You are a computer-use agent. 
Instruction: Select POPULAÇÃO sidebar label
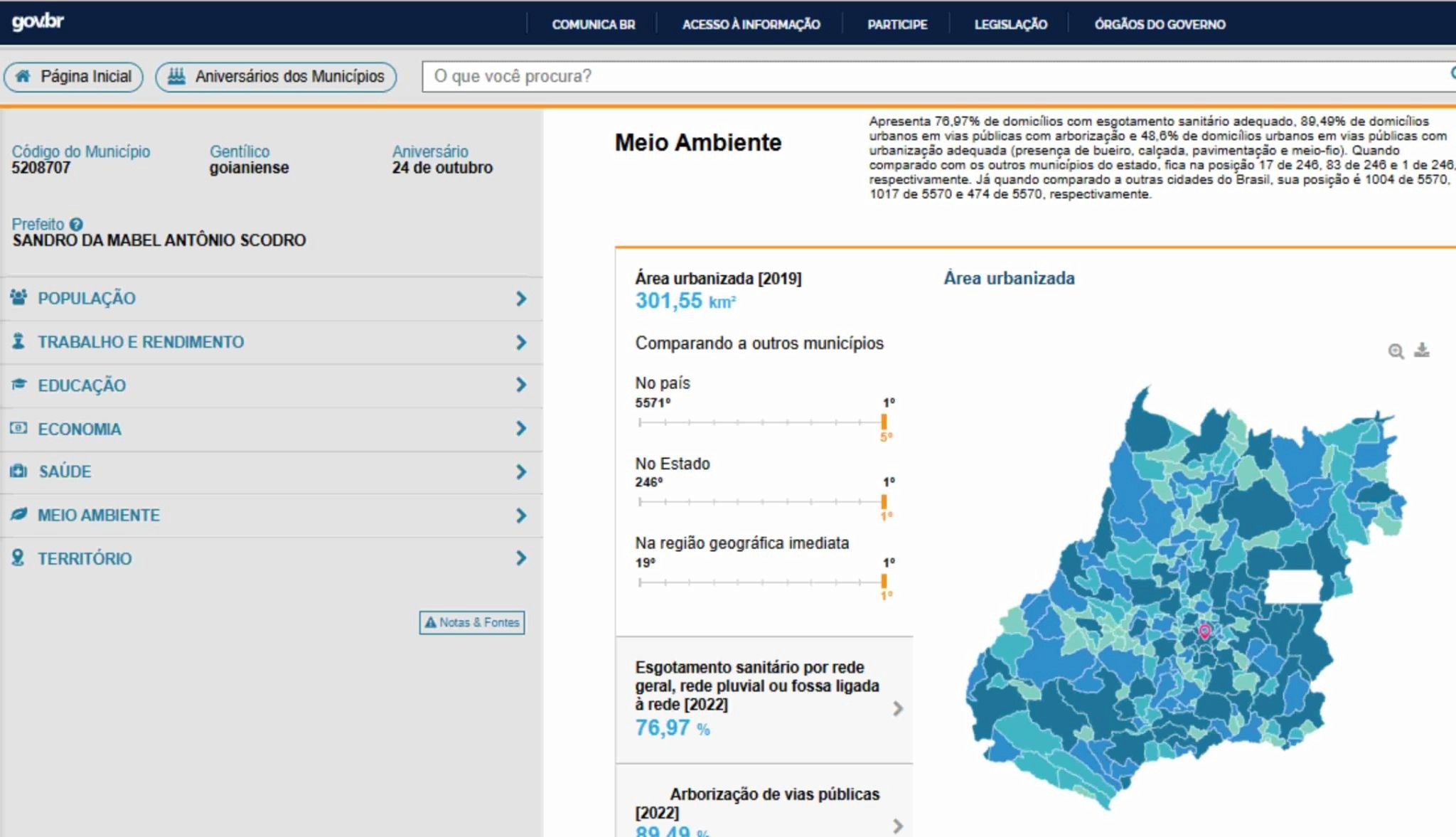pyautogui.click(x=87, y=298)
